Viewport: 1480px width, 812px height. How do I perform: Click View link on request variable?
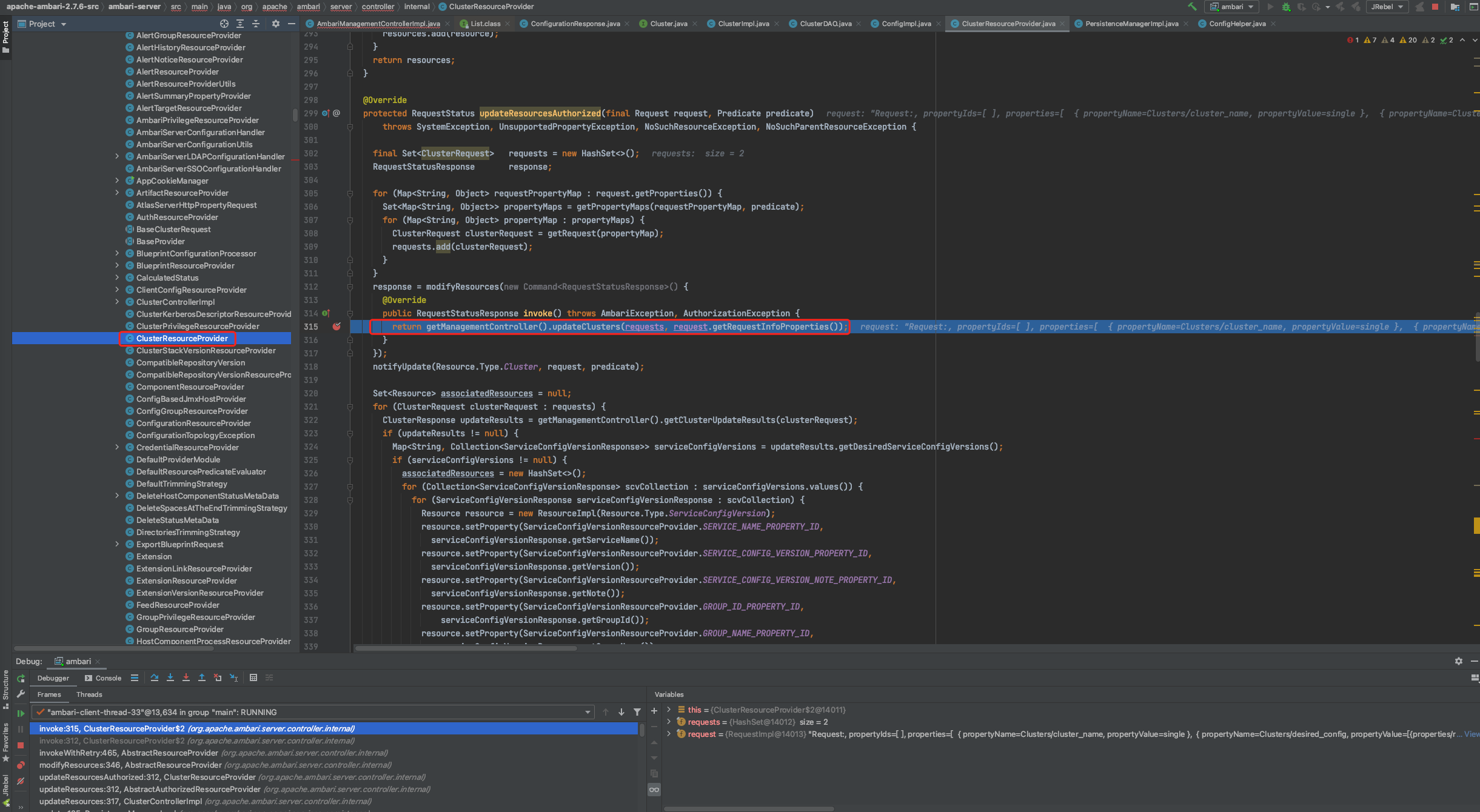tap(1472, 734)
